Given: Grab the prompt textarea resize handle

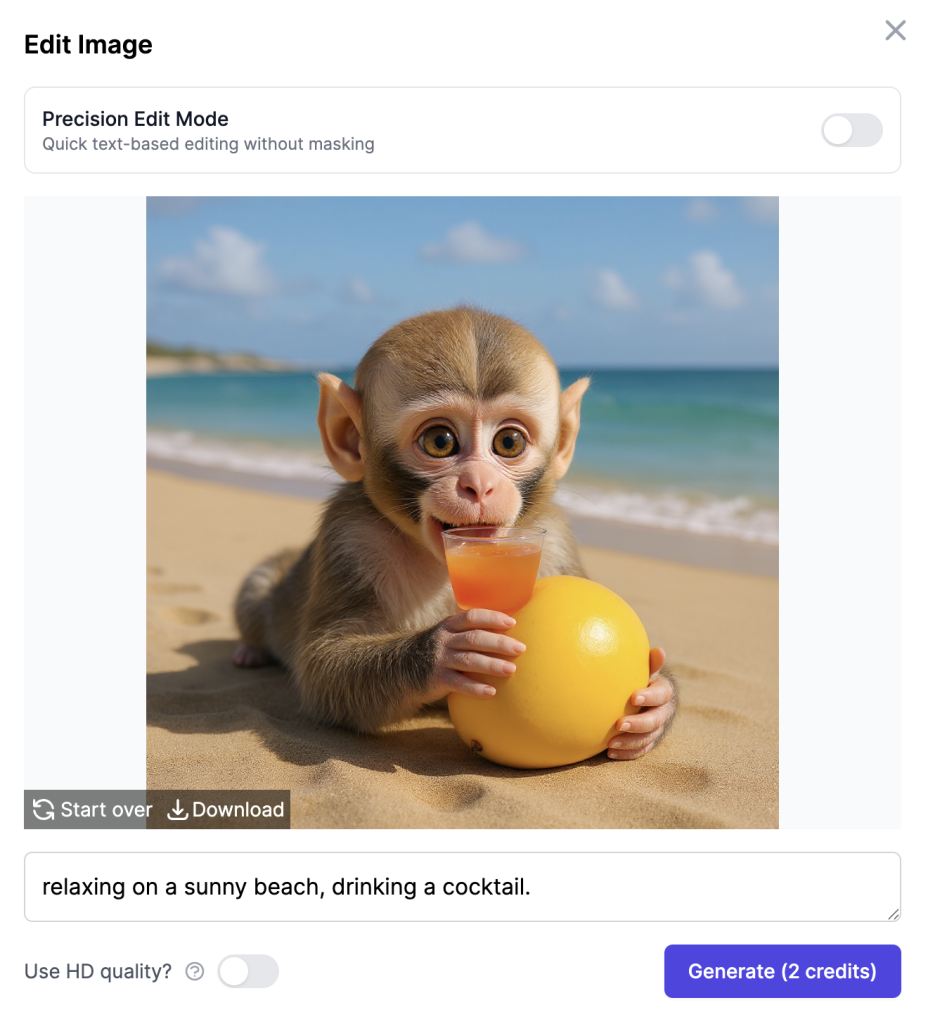Looking at the screenshot, I should coord(893,913).
